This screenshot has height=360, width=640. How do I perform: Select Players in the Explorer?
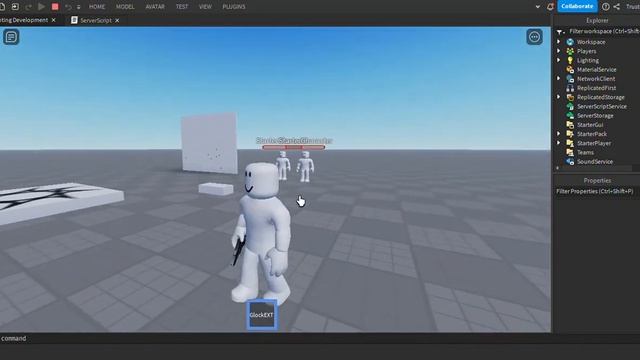(587, 51)
